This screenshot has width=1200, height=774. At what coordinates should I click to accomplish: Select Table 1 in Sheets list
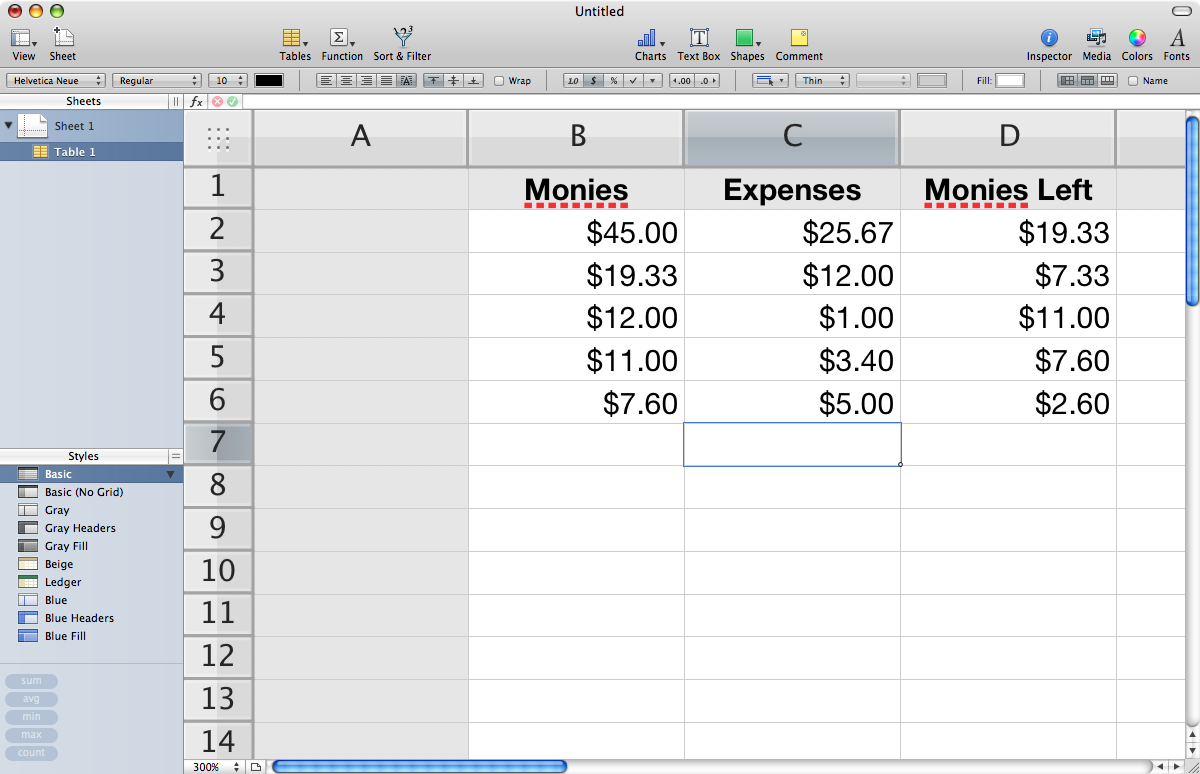click(75, 152)
